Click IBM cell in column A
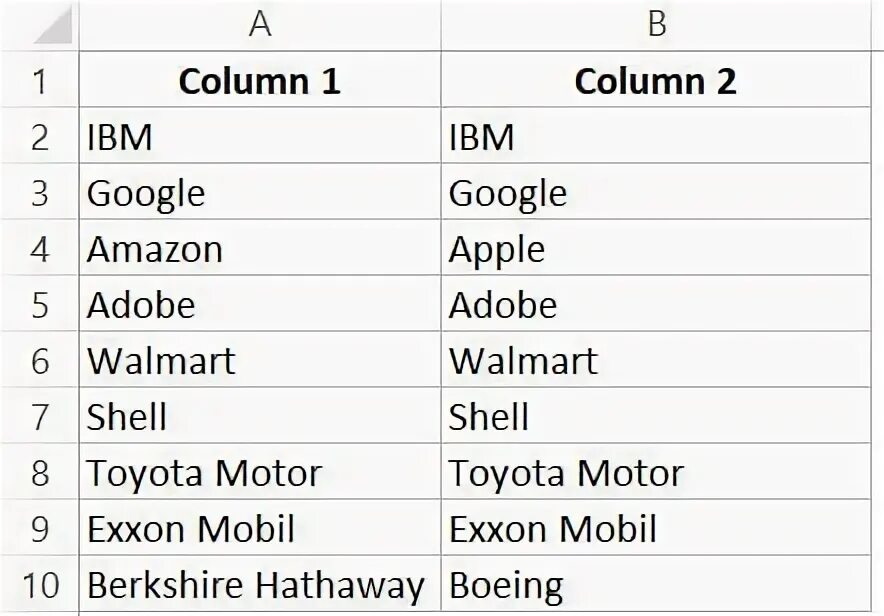 [260, 135]
